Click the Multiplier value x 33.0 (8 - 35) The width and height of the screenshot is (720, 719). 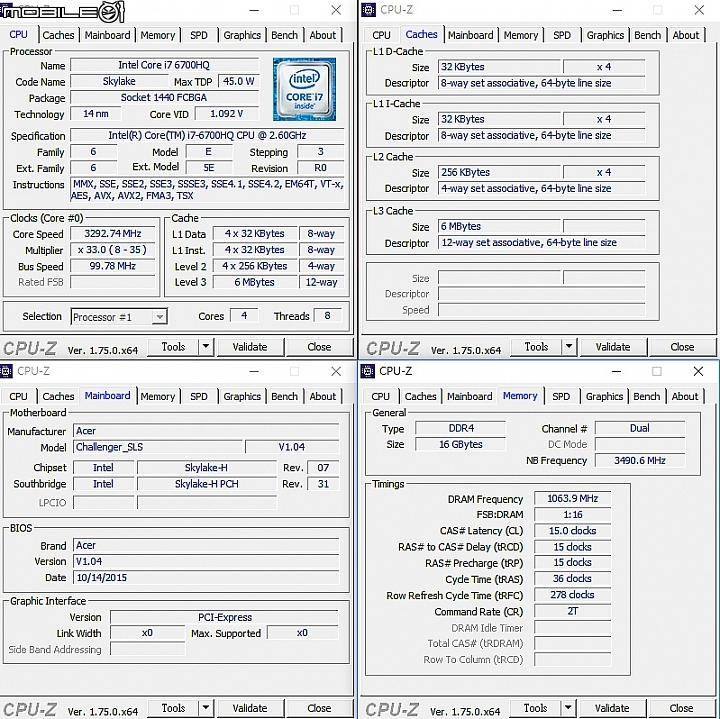[112, 250]
